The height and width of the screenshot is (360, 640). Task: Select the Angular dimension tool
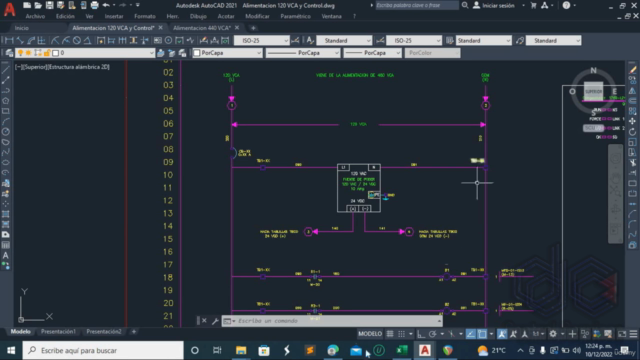[x=87, y=40]
